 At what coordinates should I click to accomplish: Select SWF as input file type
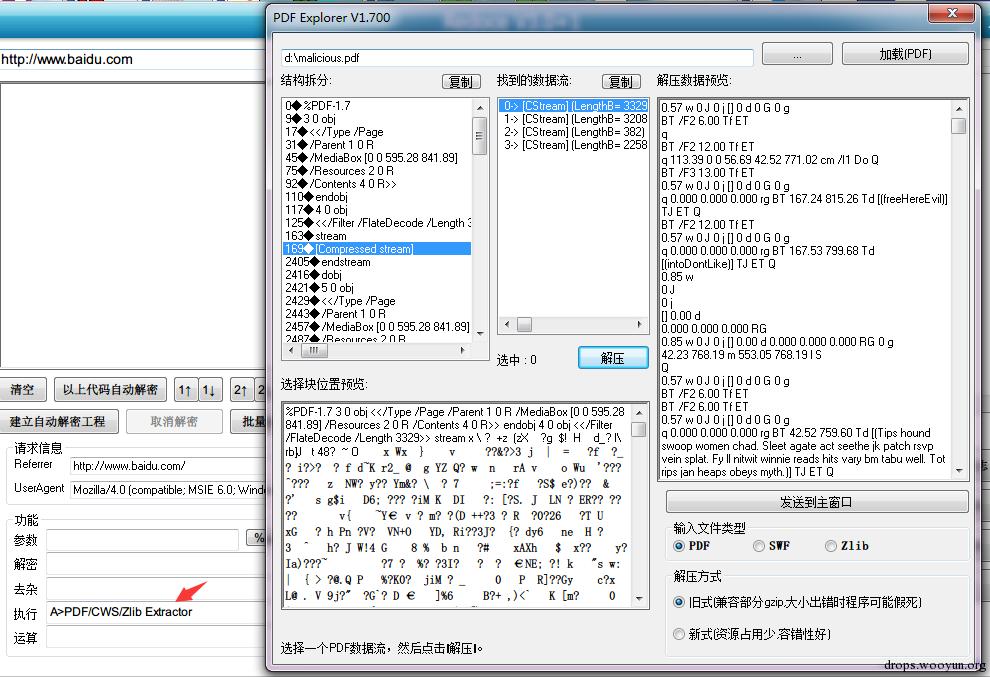click(759, 546)
